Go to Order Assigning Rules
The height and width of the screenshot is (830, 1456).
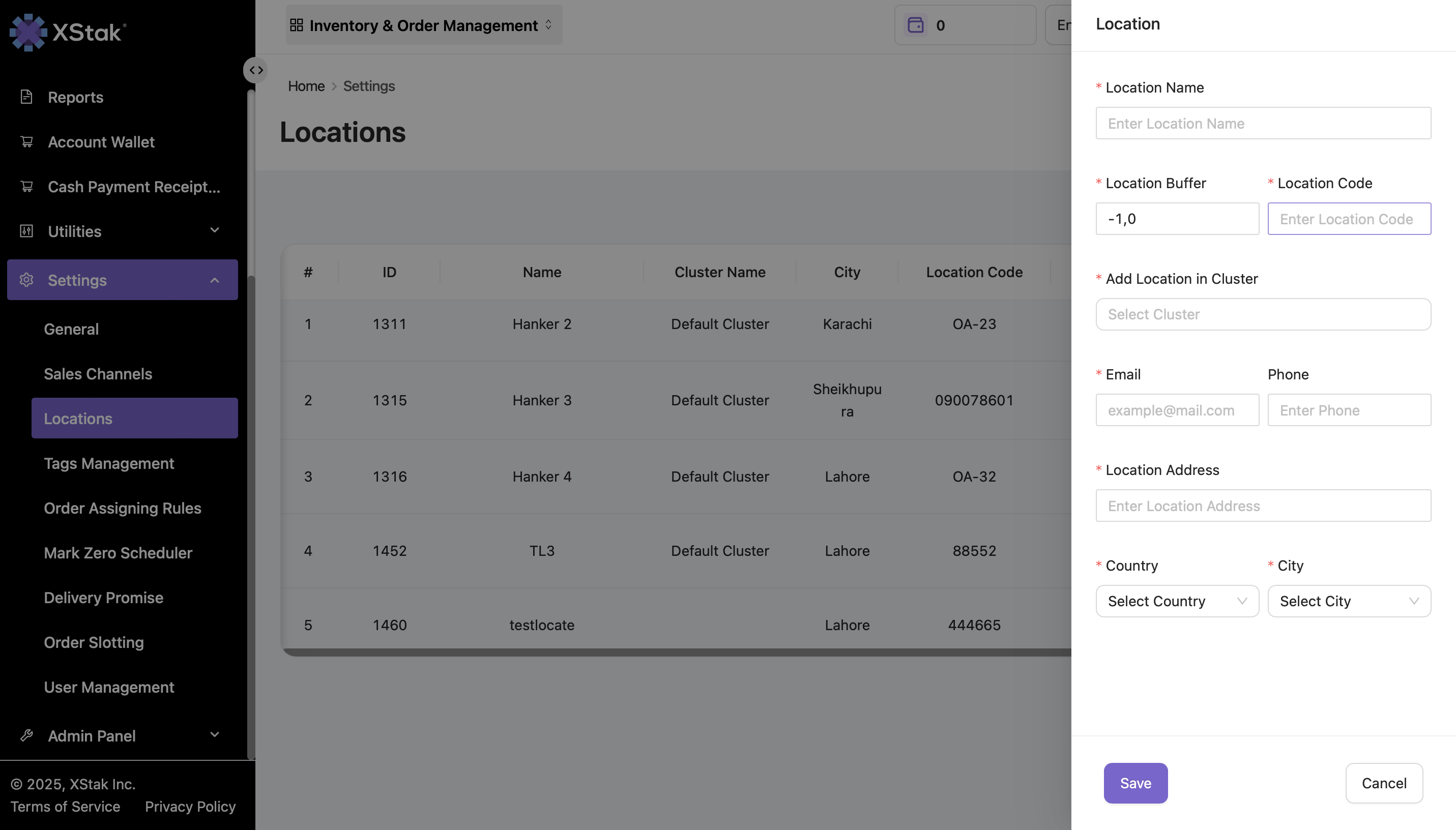[x=123, y=508]
